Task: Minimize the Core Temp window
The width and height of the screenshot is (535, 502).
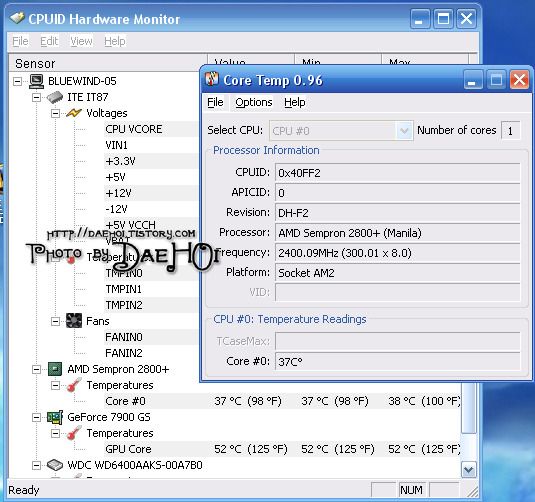Action: tap(473, 80)
